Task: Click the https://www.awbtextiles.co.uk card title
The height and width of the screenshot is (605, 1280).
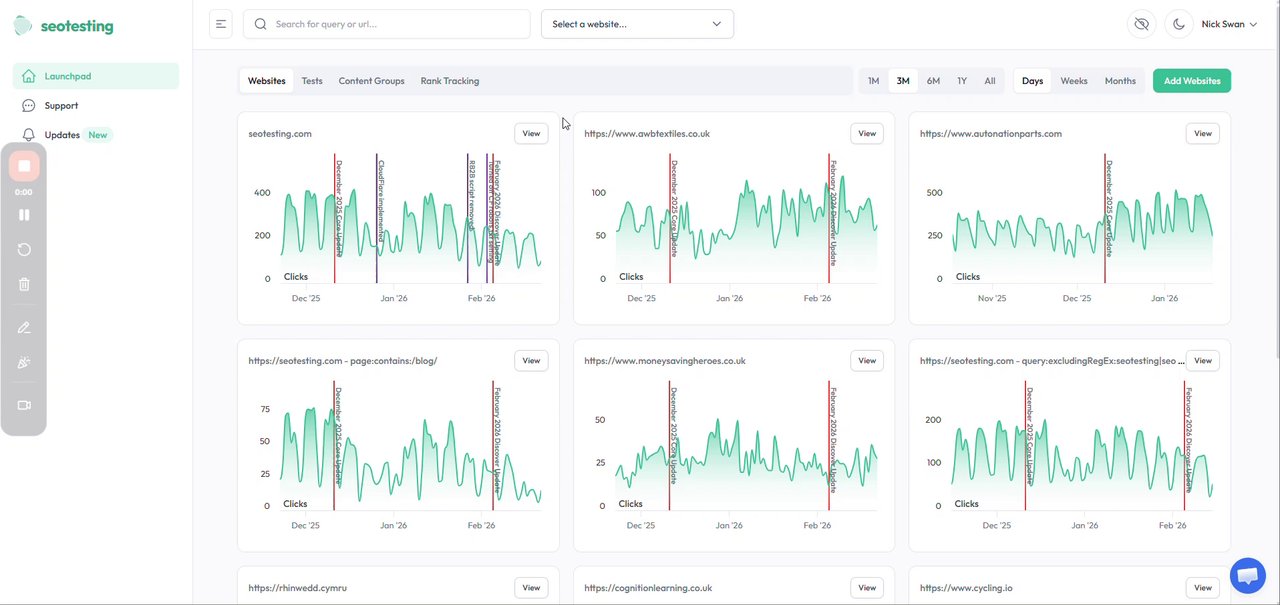Action: 647,133
